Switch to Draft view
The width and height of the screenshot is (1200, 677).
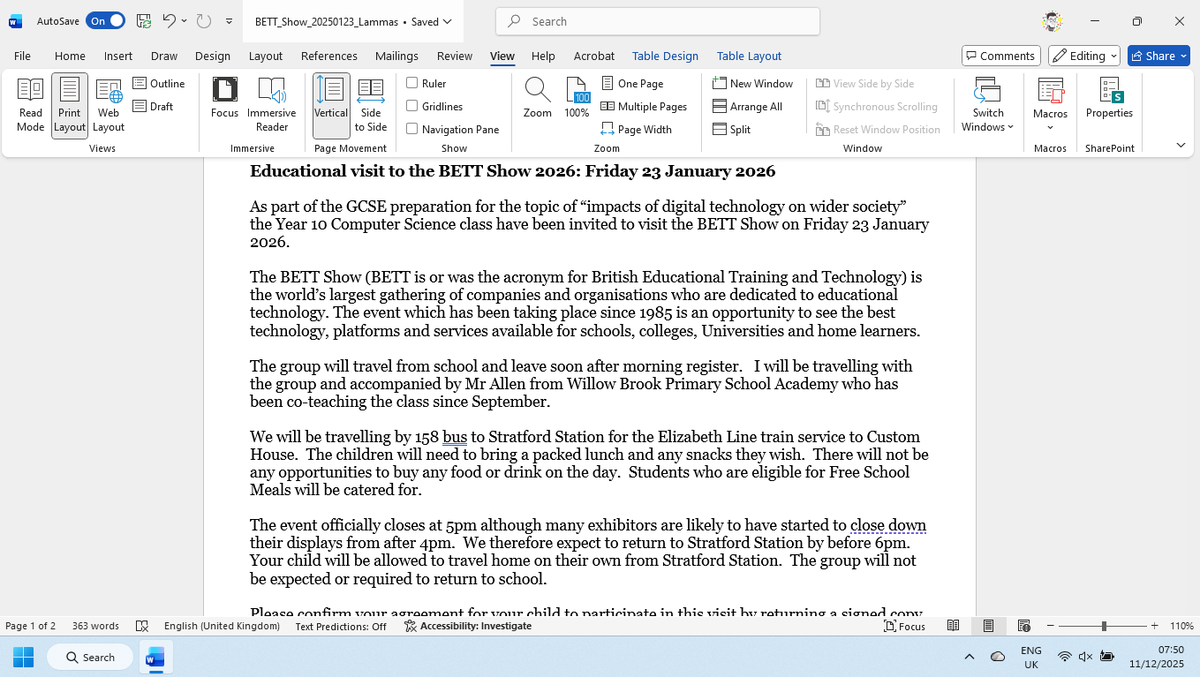click(153, 106)
